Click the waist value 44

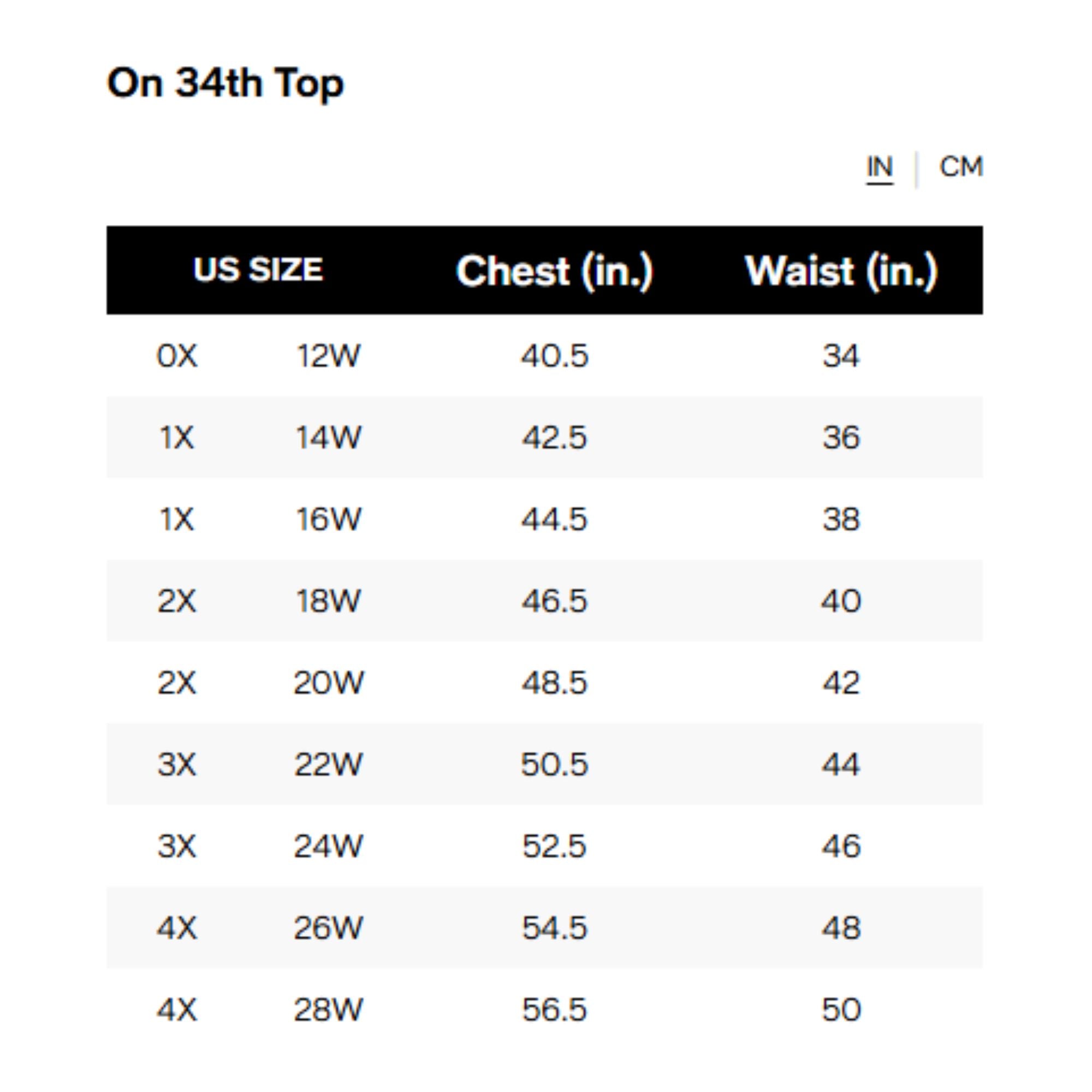[x=841, y=764]
